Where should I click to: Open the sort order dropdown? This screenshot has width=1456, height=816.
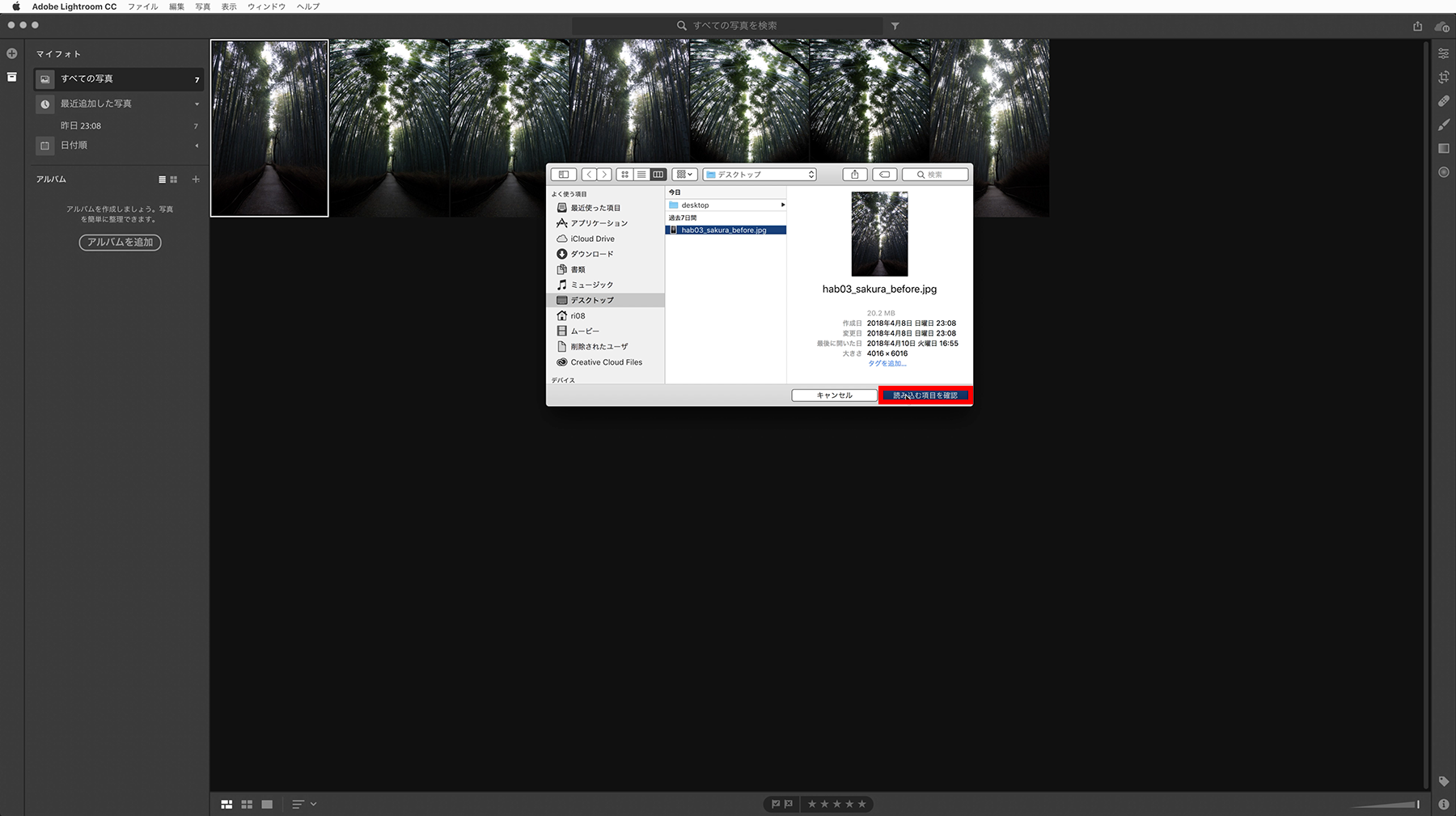(304, 804)
